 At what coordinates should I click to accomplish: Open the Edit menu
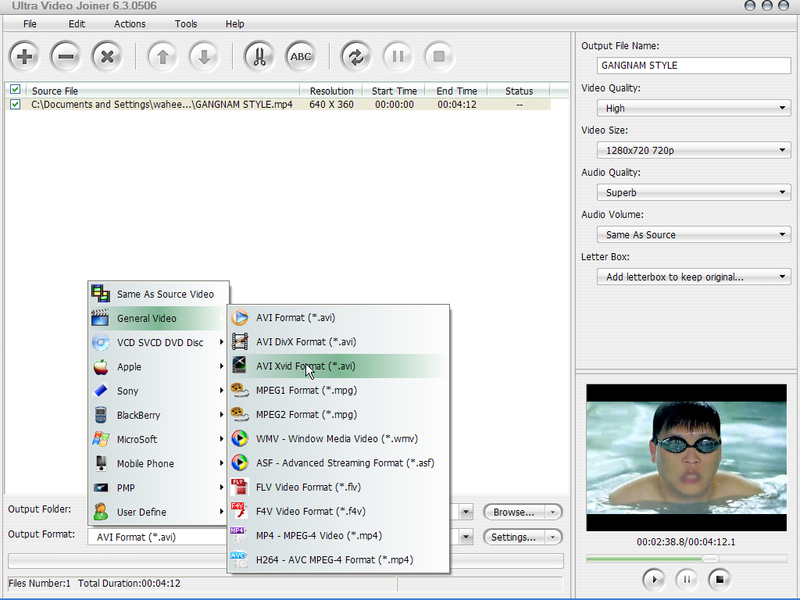pyautogui.click(x=77, y=24)
